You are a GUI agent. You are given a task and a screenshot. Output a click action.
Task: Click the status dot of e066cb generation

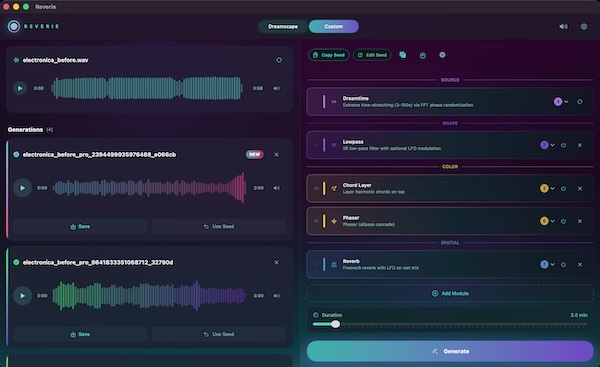[x=16, y=155]
